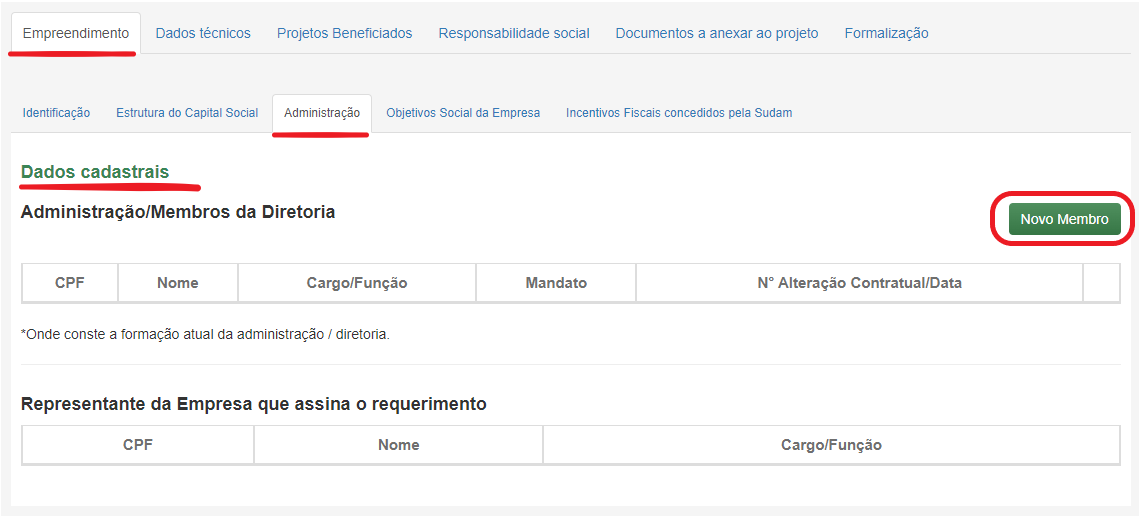The image size is (1139, 518).
Task: Click the note about formação atual da administração
Action: pos(206,335)
